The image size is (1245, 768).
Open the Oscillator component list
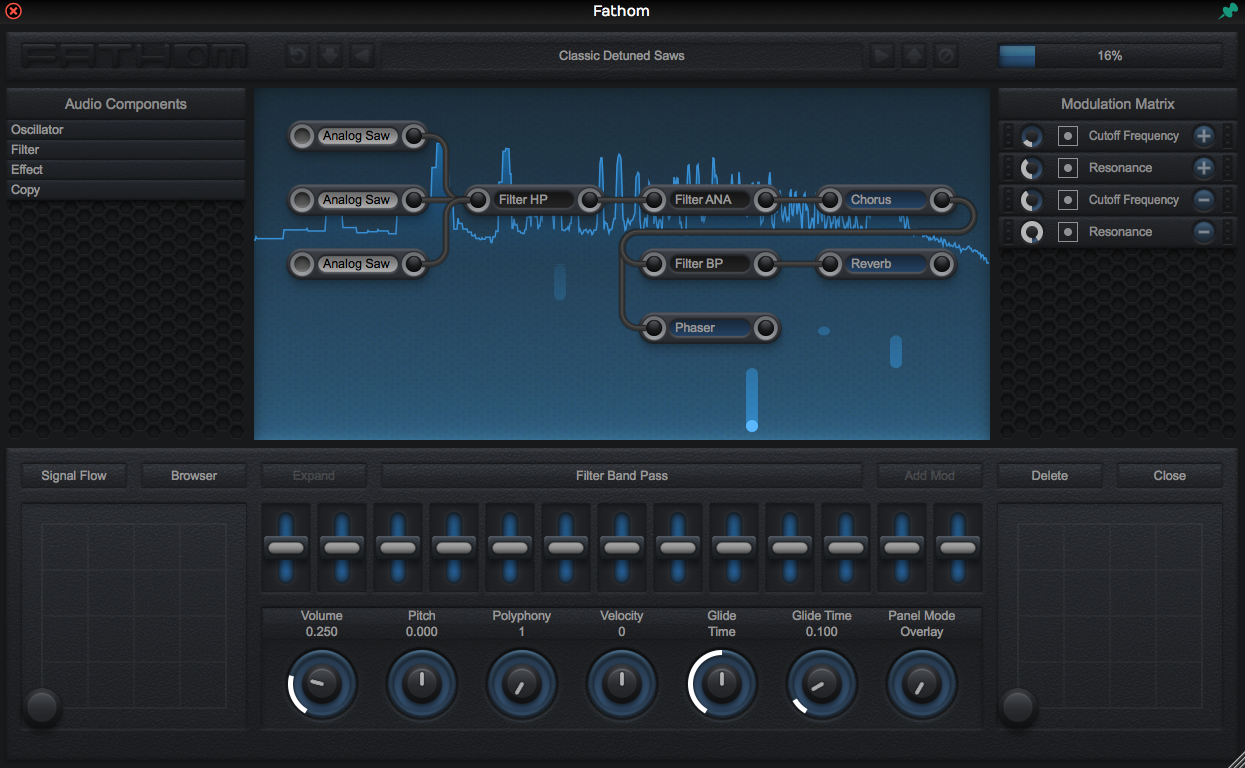[126, 130]
